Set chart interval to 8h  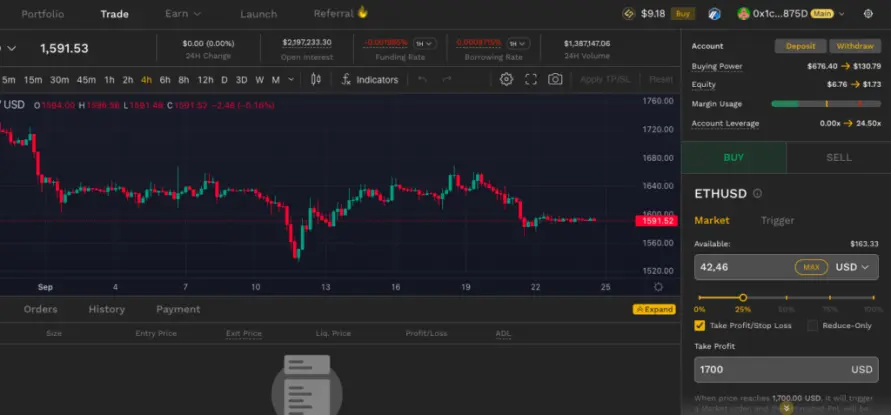point(184,80)
